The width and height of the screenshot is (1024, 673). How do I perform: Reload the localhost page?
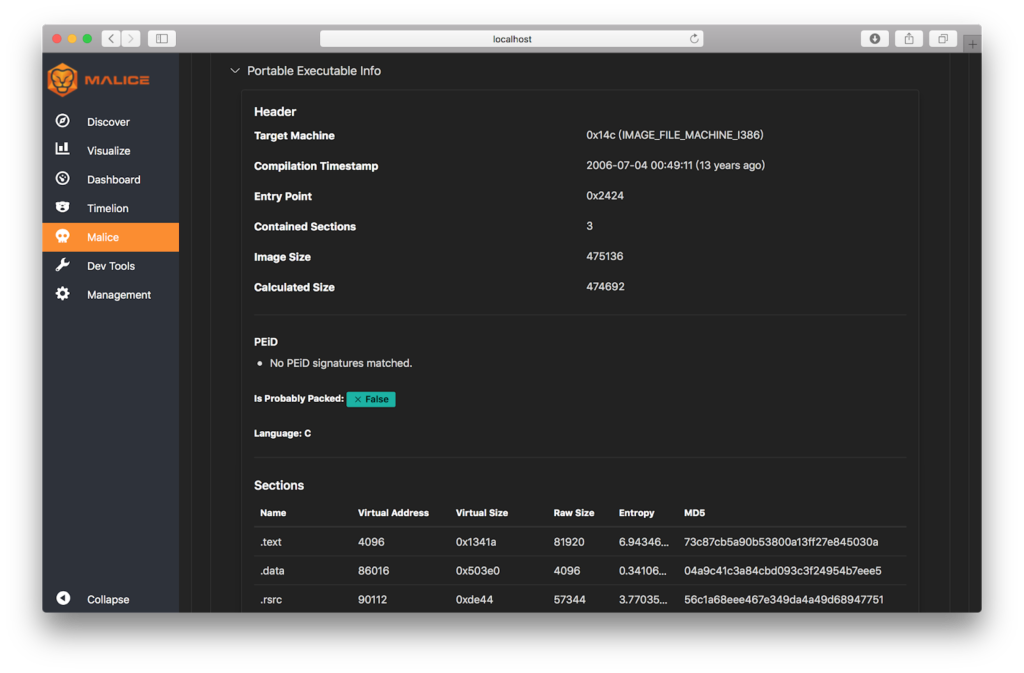coord(694,39)
